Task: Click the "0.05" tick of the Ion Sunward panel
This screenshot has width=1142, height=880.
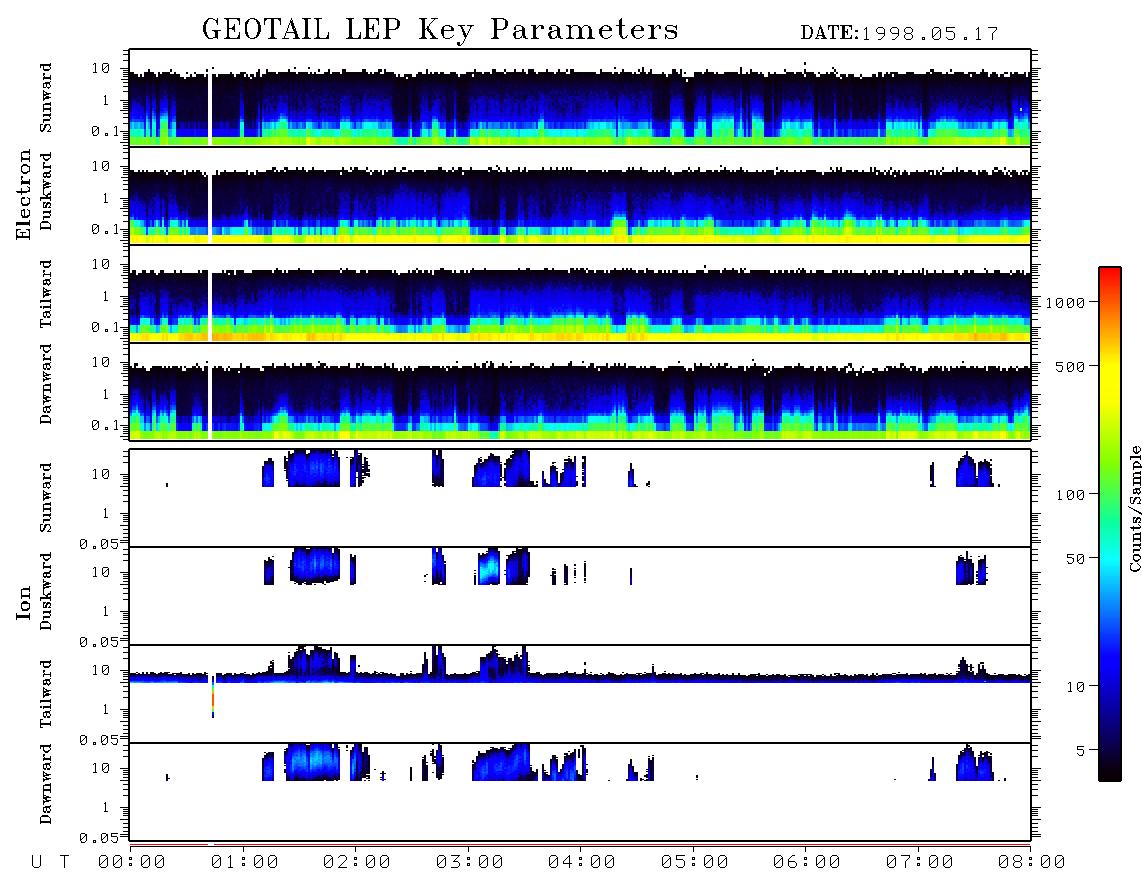Action: [x=98, y=543]
